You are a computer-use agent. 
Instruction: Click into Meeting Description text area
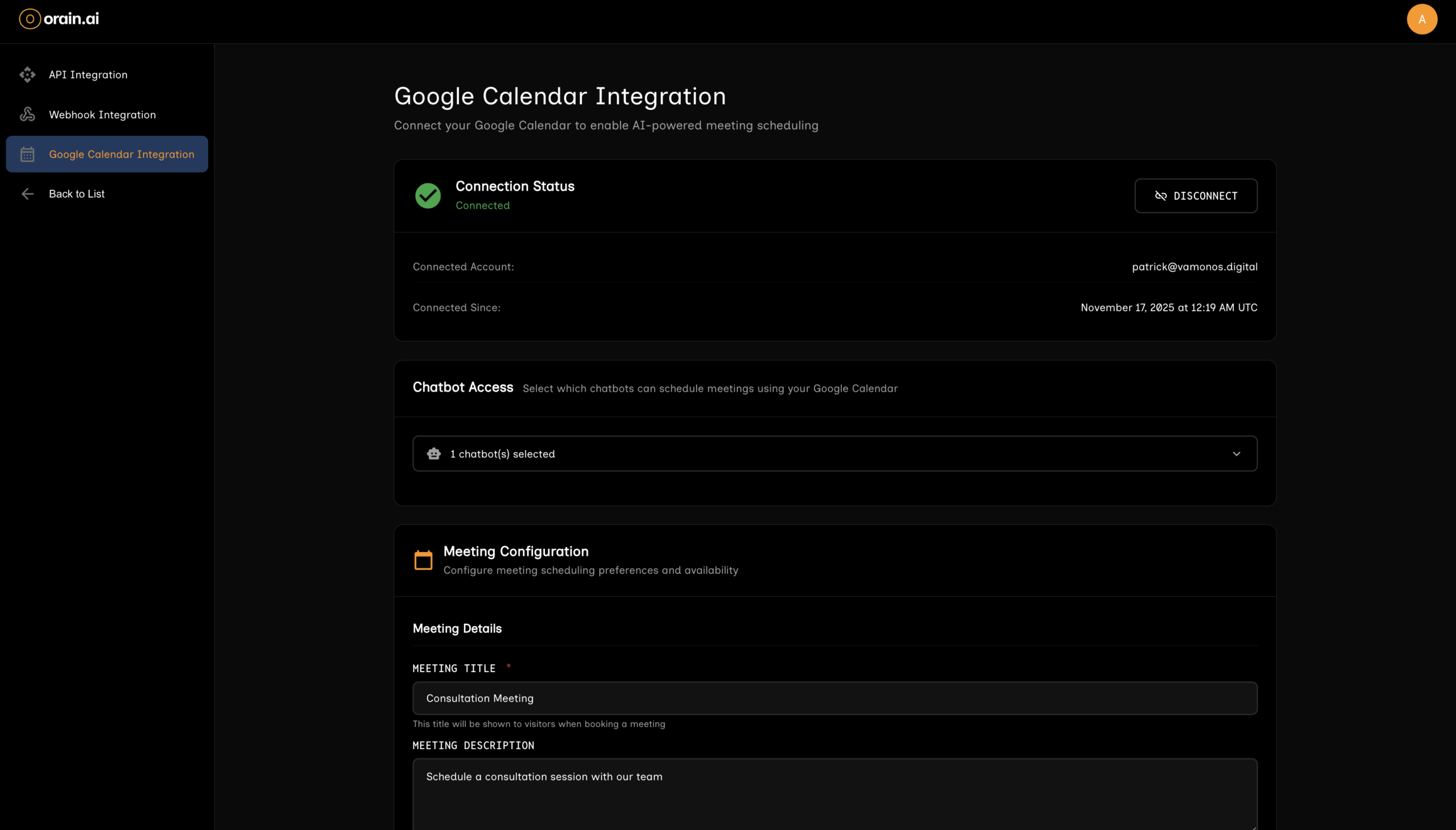[834, 795]
